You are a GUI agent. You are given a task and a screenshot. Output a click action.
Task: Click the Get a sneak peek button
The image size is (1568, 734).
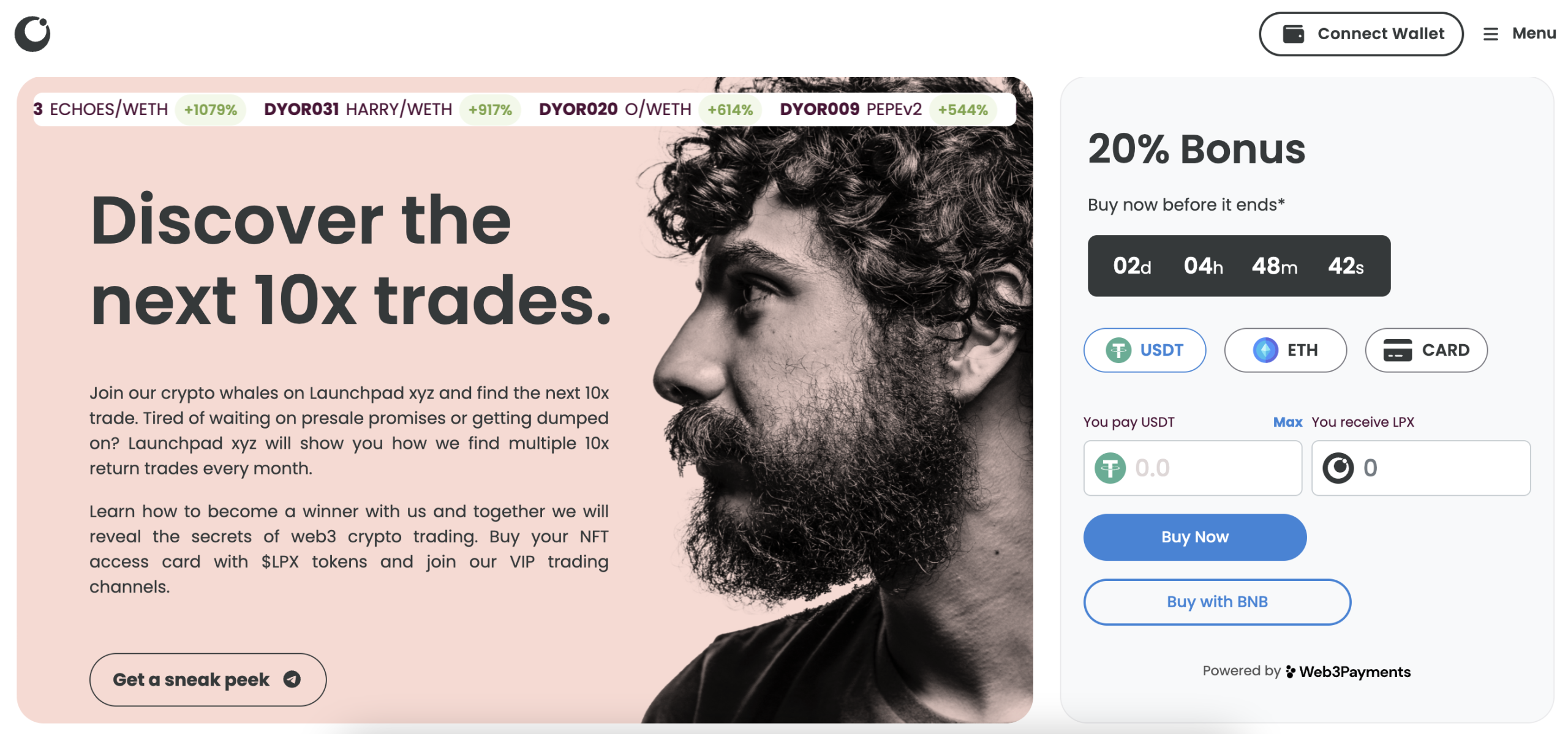207,679
